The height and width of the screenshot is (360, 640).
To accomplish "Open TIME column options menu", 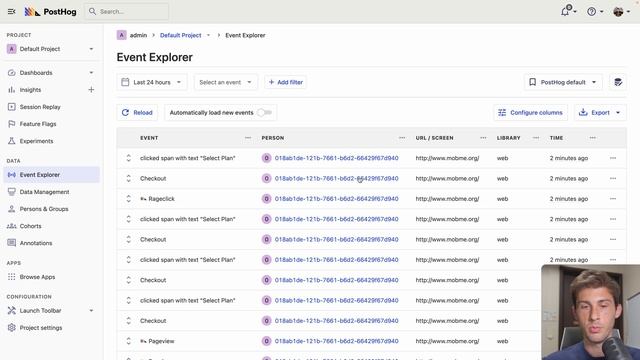I will tap(593, 138).
